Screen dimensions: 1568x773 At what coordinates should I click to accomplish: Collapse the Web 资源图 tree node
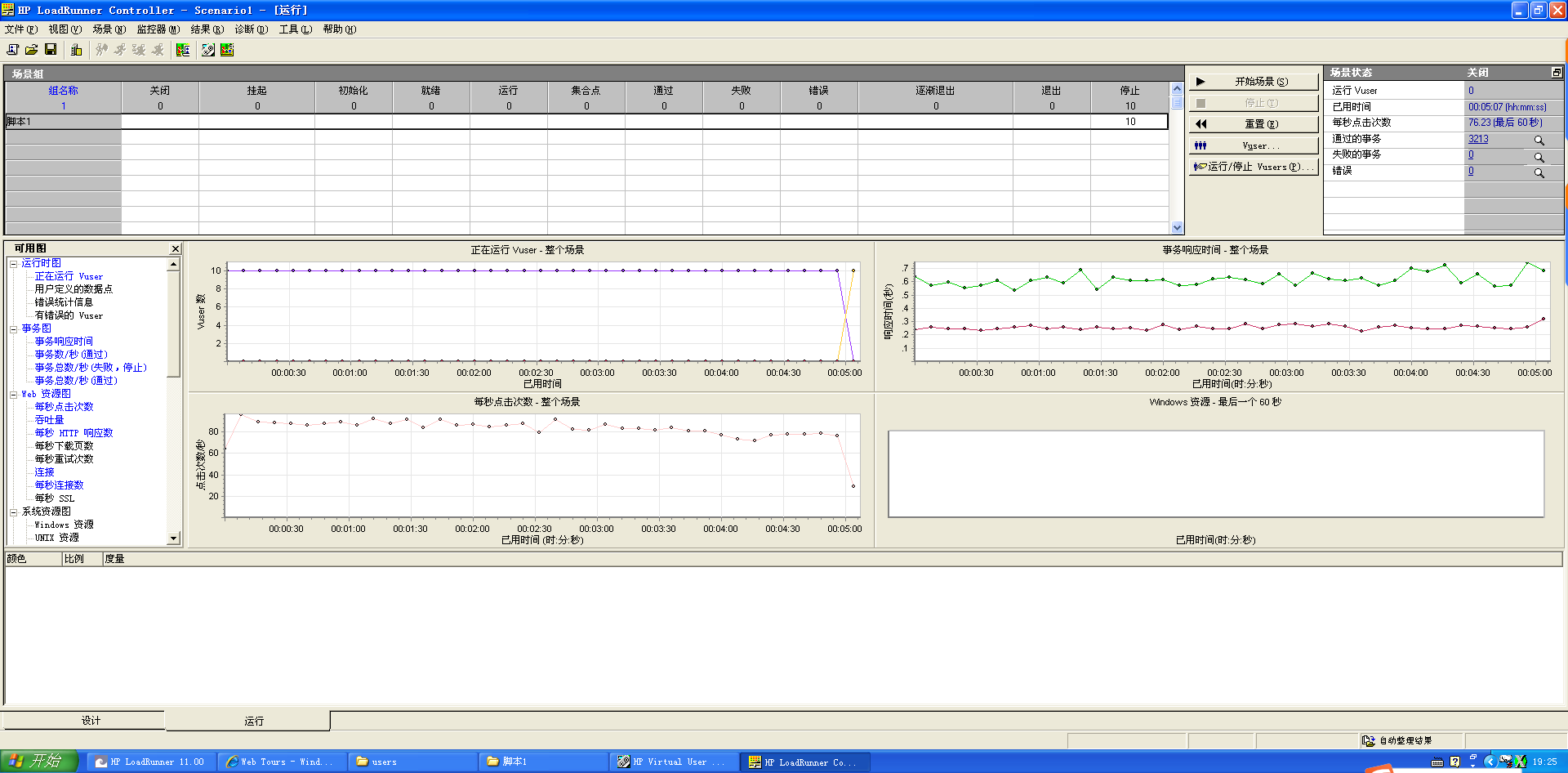(x=14, y=395)
